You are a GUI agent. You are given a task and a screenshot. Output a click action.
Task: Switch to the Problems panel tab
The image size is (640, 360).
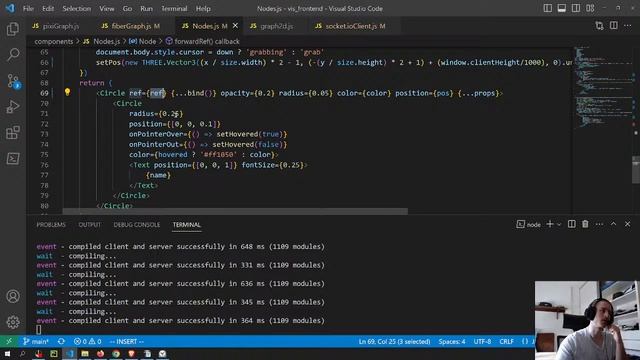[x=51, y=224]
